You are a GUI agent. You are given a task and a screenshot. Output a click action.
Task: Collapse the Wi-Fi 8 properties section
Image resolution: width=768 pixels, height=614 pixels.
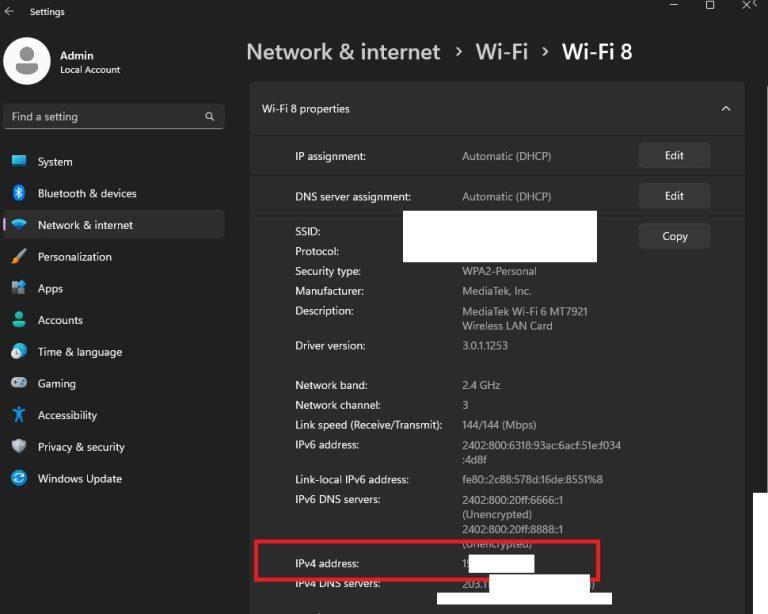pyautogui.click(x=726, y=109)
